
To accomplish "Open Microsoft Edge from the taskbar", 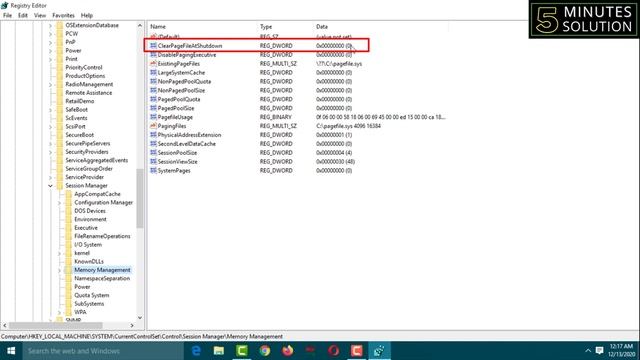I will pyautogui.click(x=196, y=351).
